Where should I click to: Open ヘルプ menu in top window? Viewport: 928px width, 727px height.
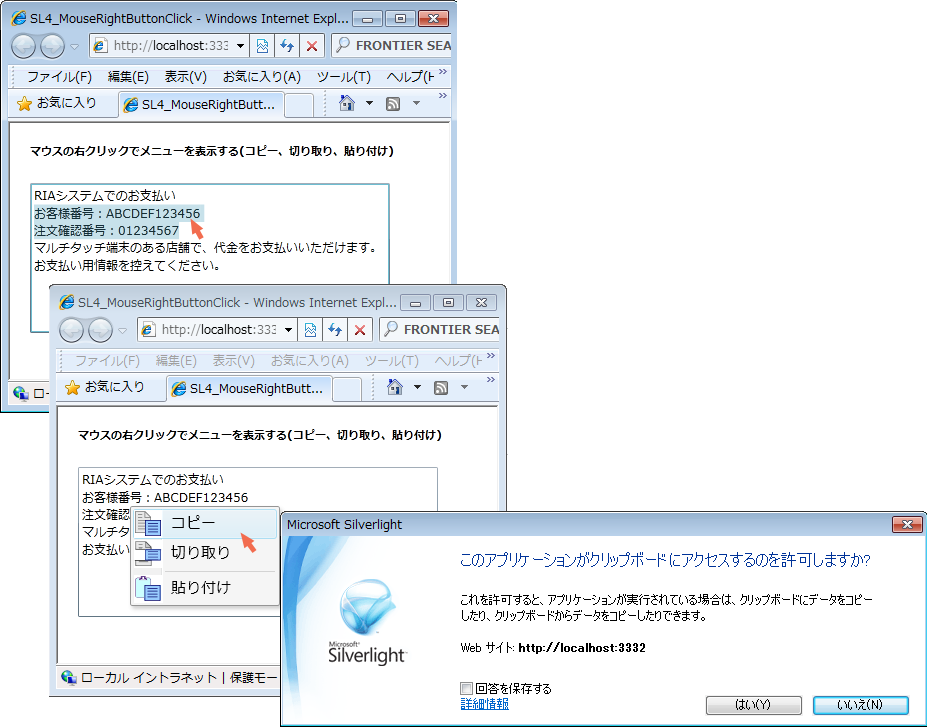coord(410,76)
